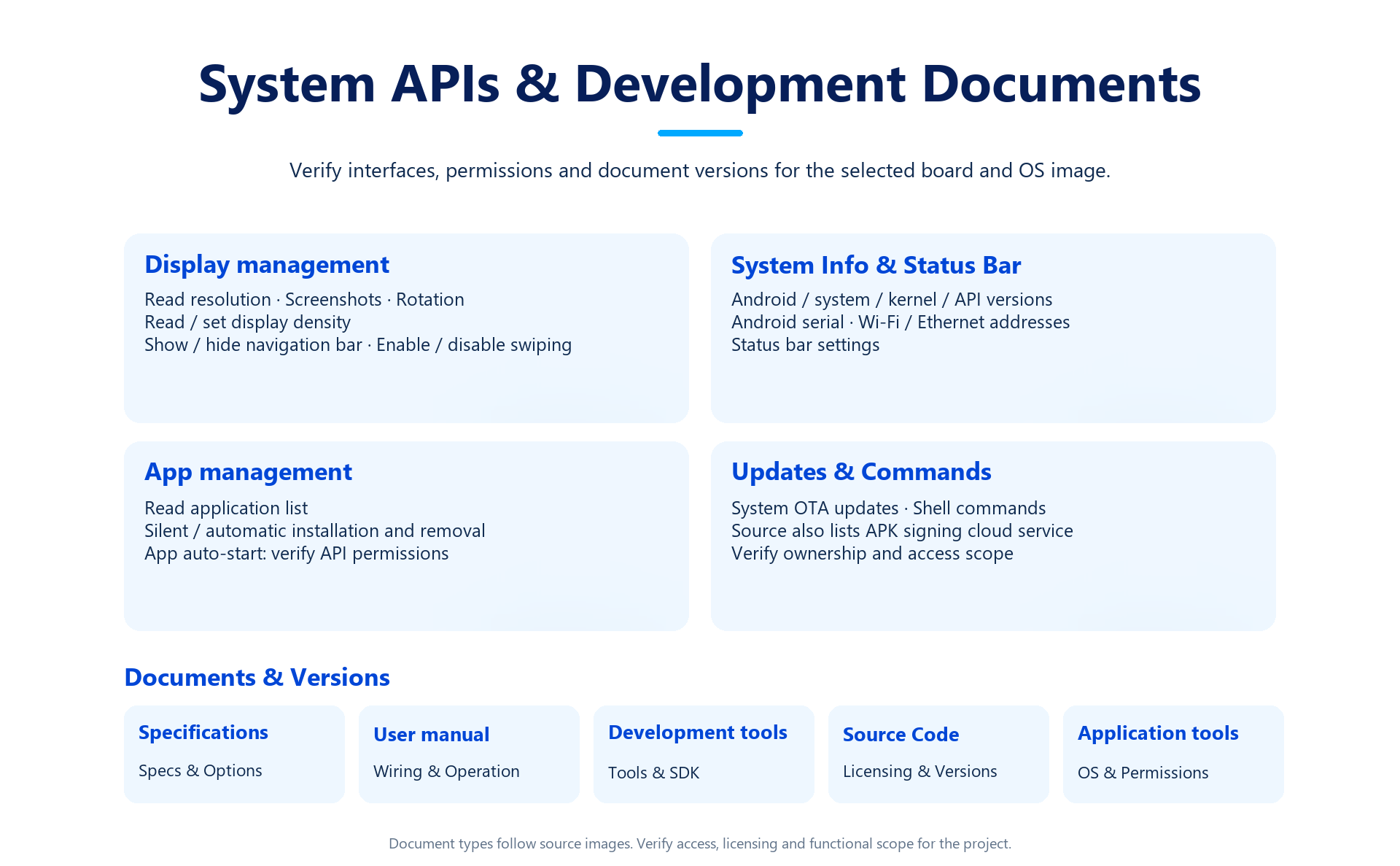Click the footer note about document types

click(x=700, y=844)
